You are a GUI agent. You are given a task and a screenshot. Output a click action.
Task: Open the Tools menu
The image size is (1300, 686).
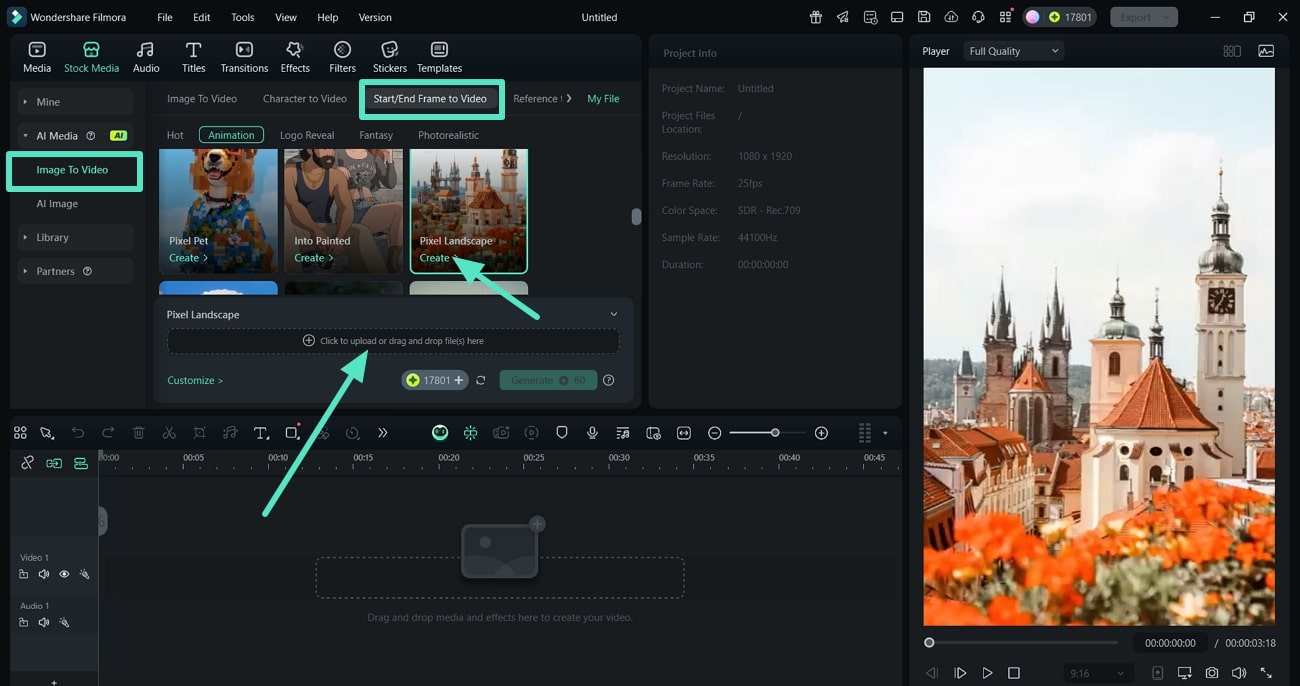242,17
